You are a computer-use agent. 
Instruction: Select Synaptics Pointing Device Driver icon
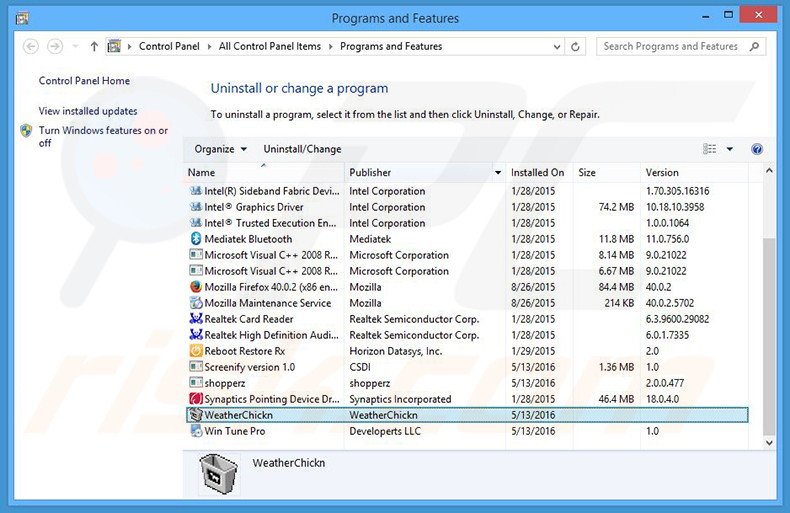pos(195,399)
